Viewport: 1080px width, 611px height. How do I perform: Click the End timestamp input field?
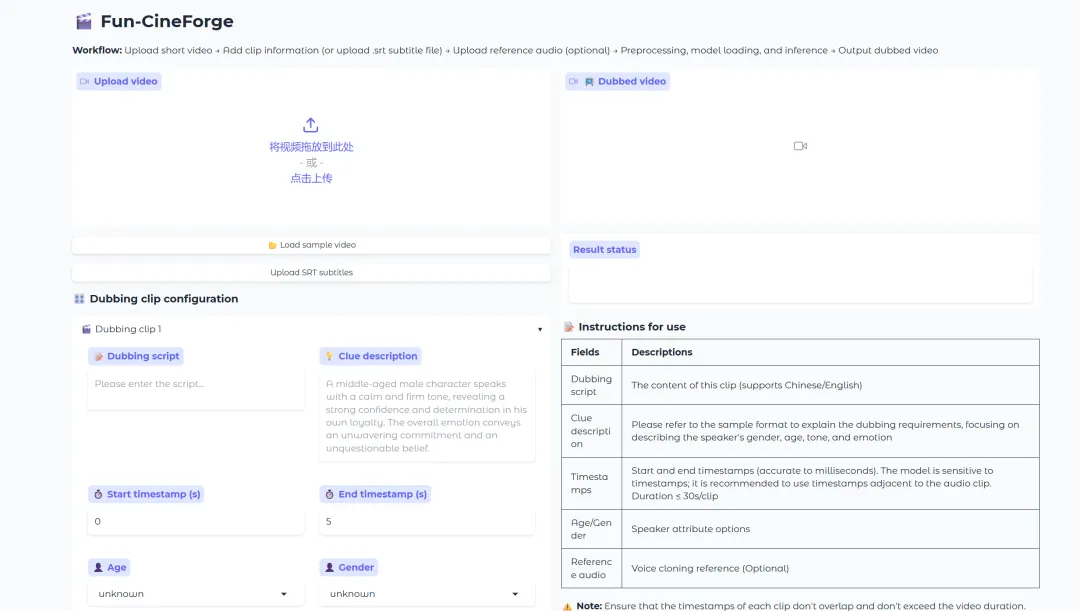pos(427,521)
